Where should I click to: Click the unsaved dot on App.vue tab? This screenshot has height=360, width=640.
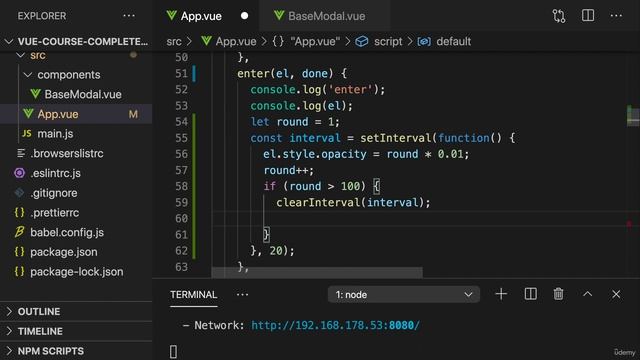[x=244, y=16]
